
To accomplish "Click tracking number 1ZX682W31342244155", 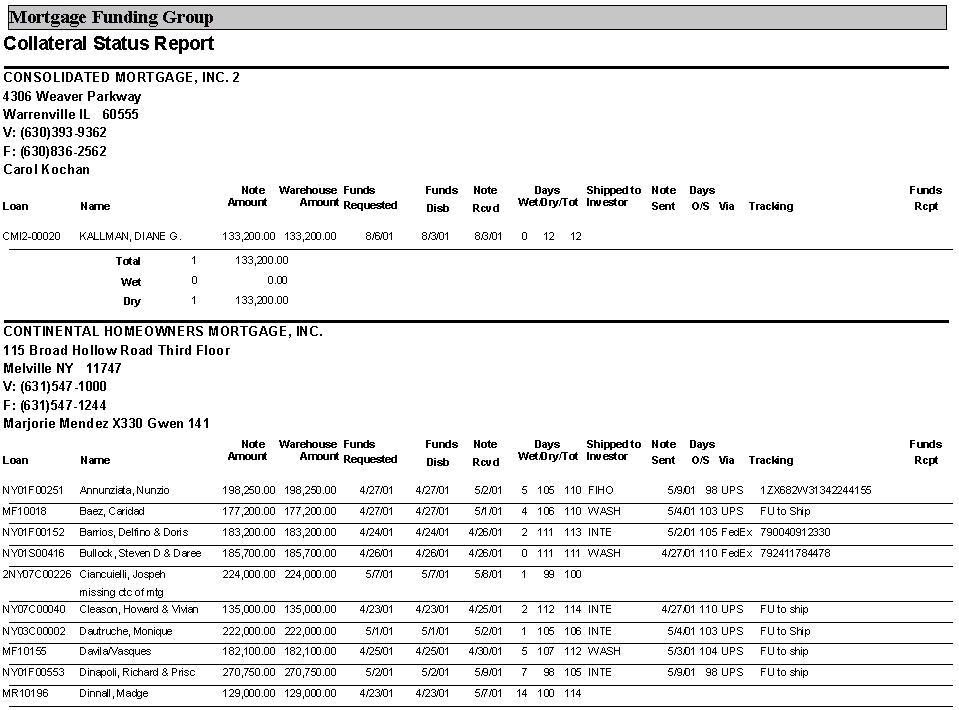I will pos(815,491).
